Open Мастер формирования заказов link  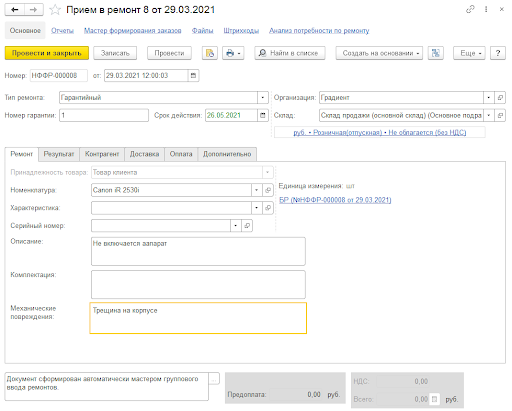[133, 31]
